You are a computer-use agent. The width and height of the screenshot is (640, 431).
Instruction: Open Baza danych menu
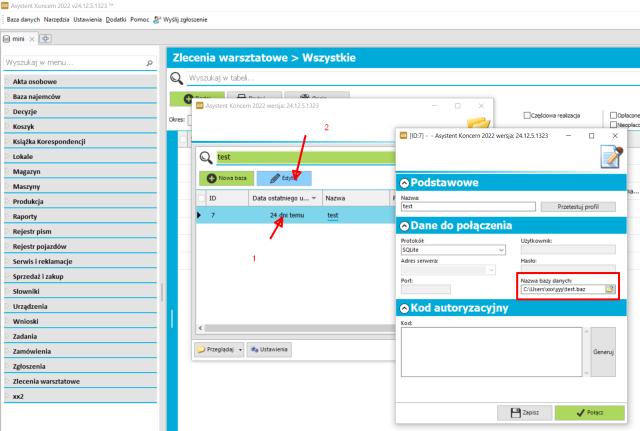coord(23,20)
